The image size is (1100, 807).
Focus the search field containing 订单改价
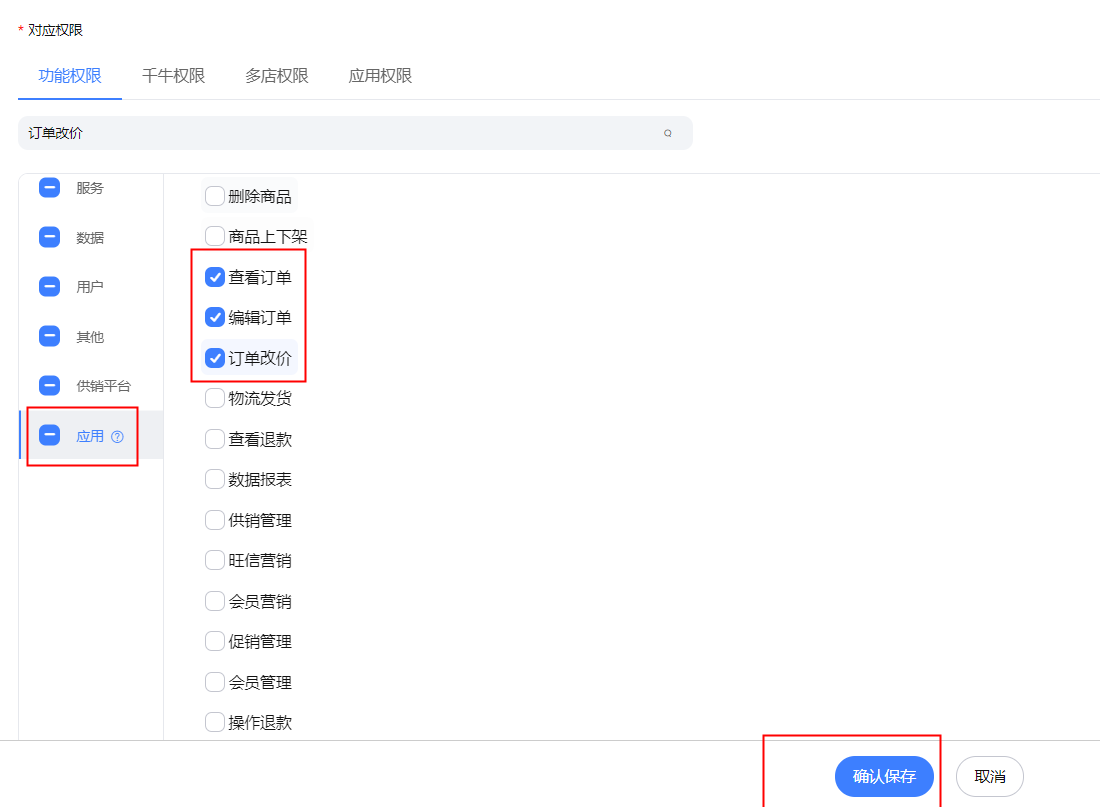click(x=340, y=133)
